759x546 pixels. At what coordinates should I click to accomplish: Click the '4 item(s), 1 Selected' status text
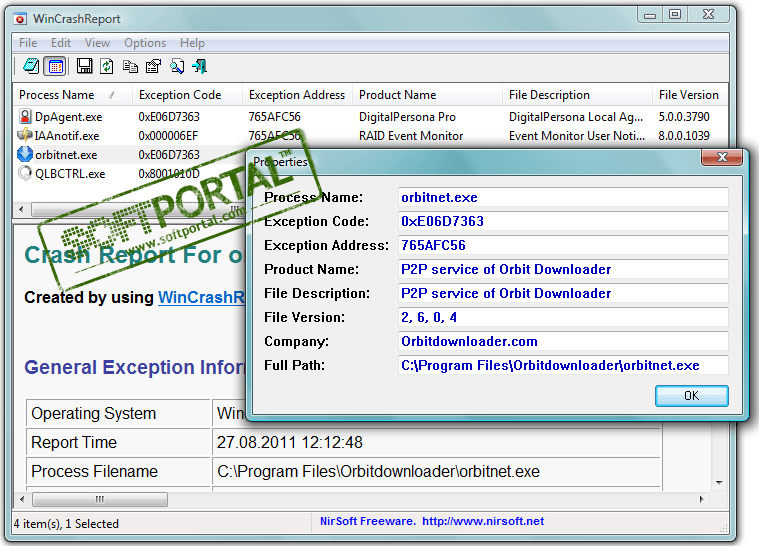(66, 524)
